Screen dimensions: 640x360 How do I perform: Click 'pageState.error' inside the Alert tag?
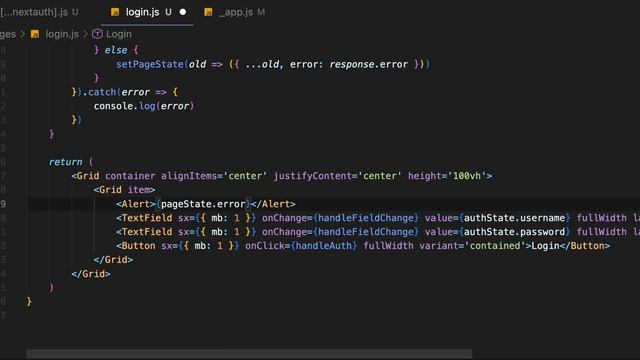tap(203, 204)
